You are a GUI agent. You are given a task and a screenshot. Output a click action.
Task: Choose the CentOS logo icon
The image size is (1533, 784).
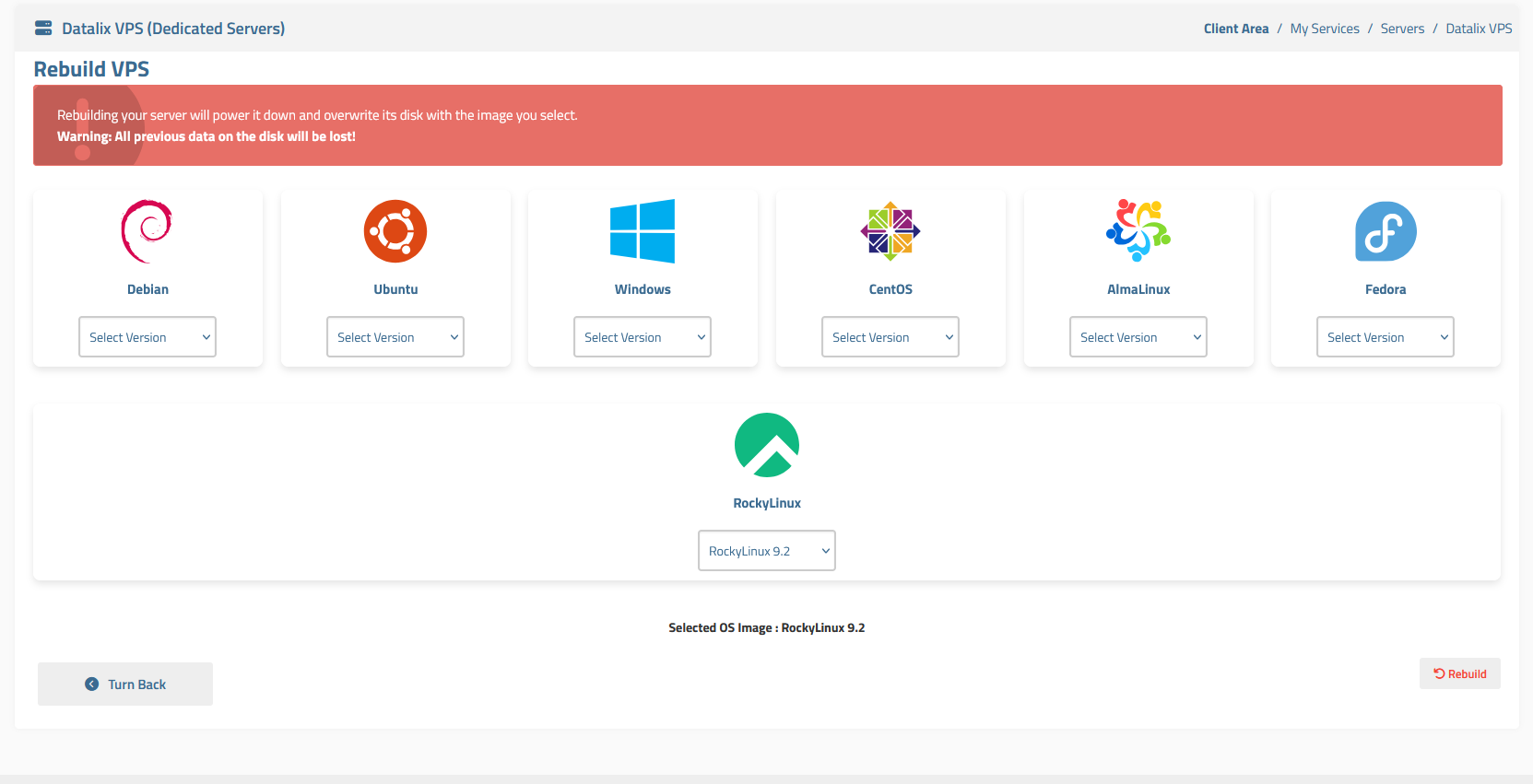[x=890, y=231]
